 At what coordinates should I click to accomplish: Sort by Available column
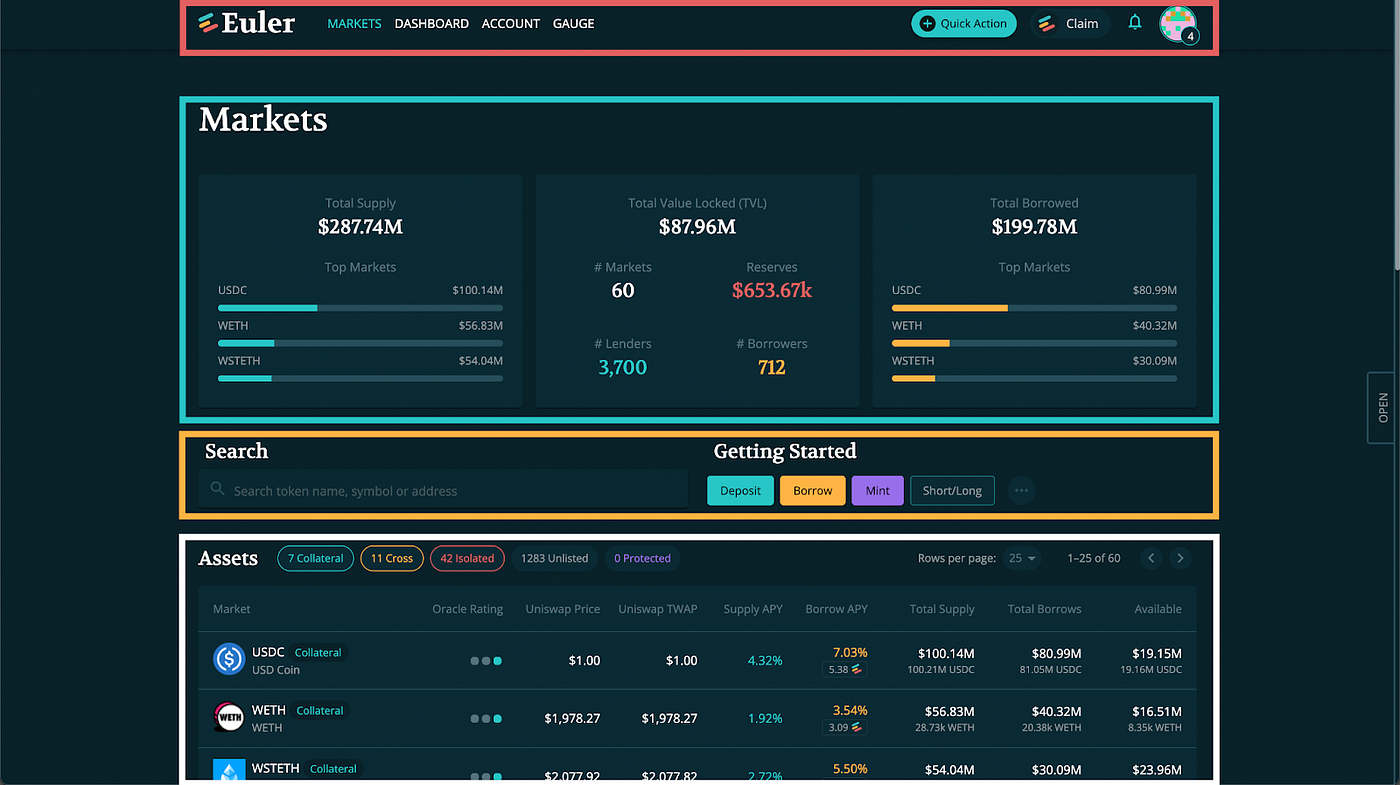coord(1158,609)
